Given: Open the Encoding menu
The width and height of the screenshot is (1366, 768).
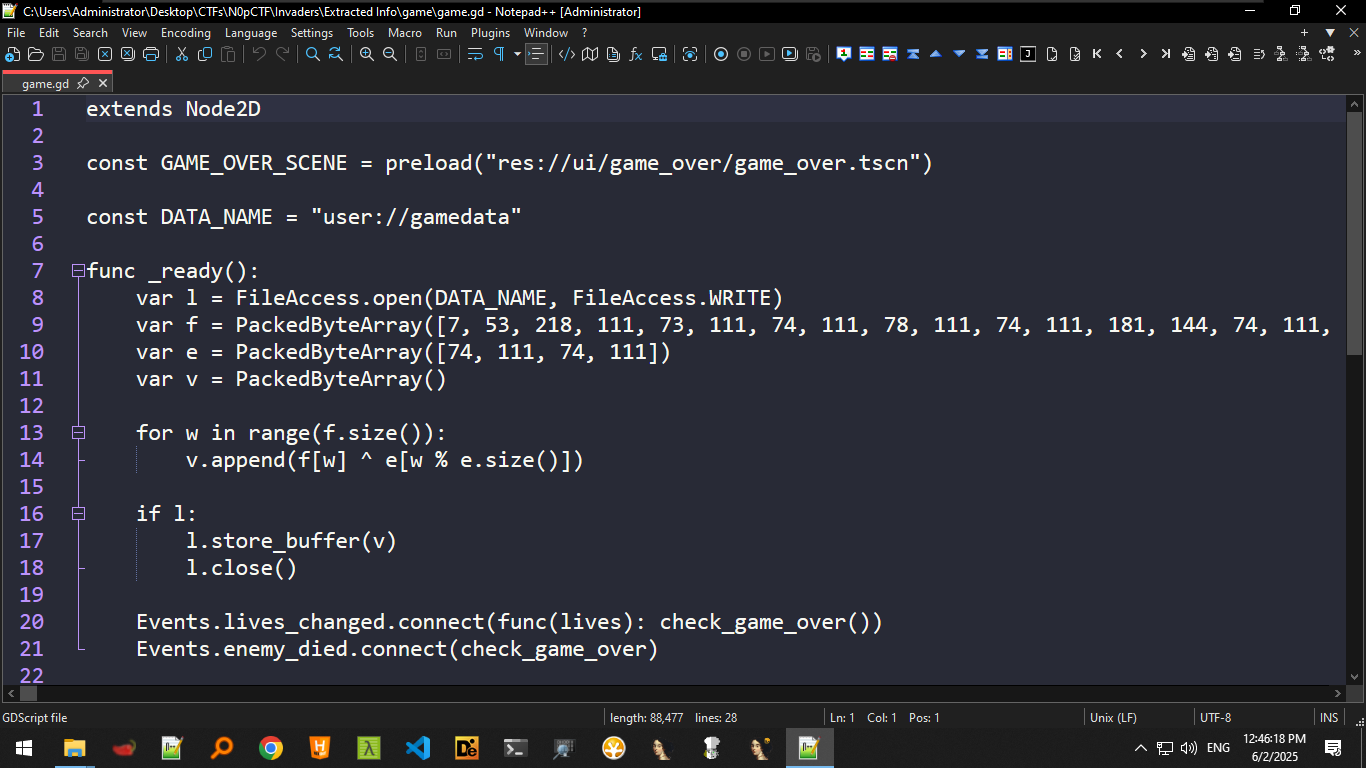Looking at the screenshot, I should 186,33.
